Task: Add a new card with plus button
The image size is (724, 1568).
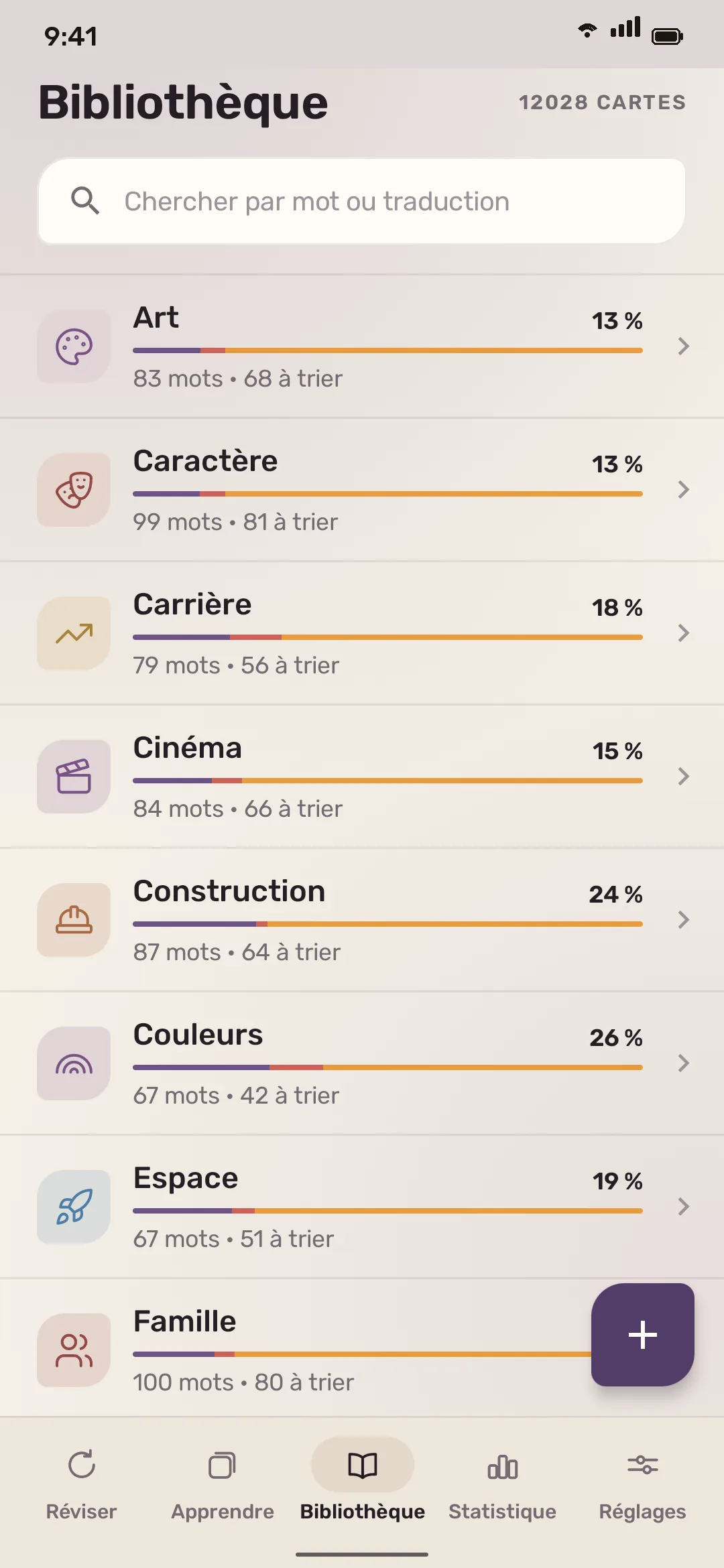Action: tap(643, 1335)
